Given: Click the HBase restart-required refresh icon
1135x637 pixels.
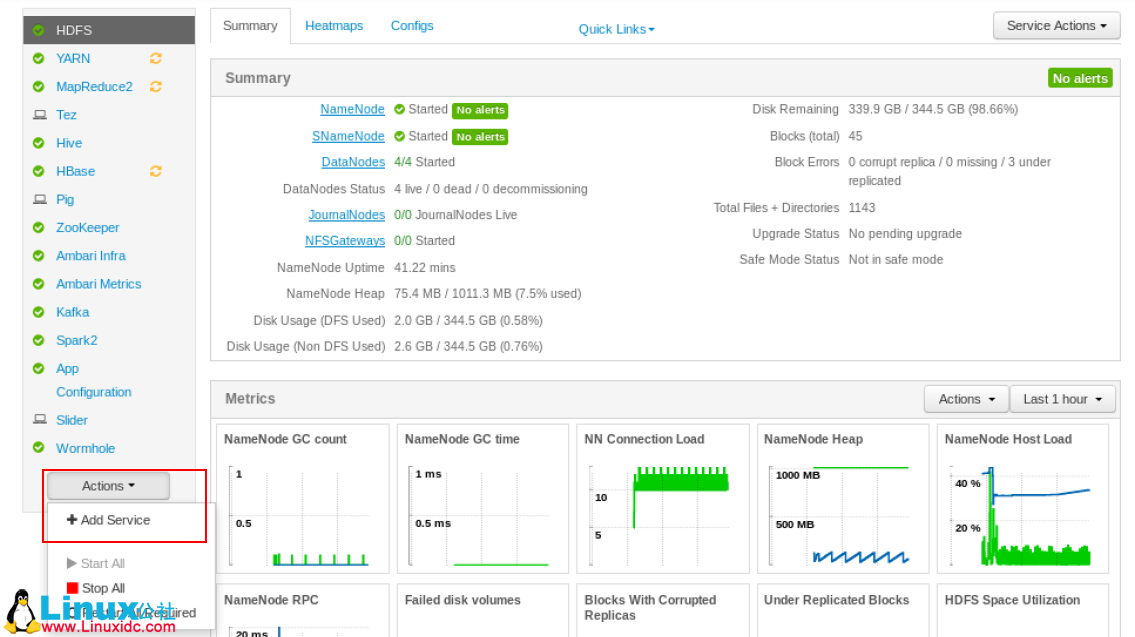Looking at the screenshot, I should point(155,171).
